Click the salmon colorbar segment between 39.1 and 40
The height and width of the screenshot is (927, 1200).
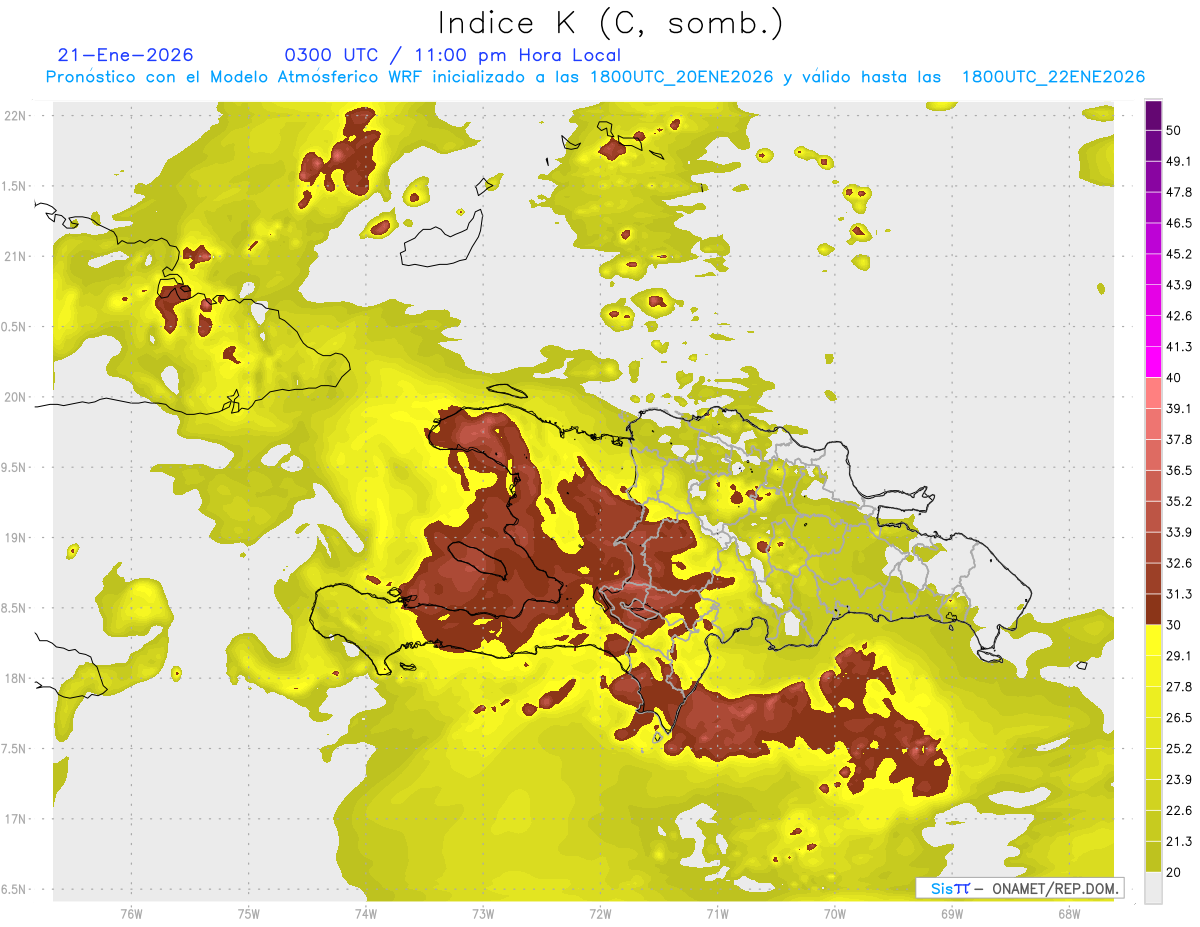tap(1153, 393)
